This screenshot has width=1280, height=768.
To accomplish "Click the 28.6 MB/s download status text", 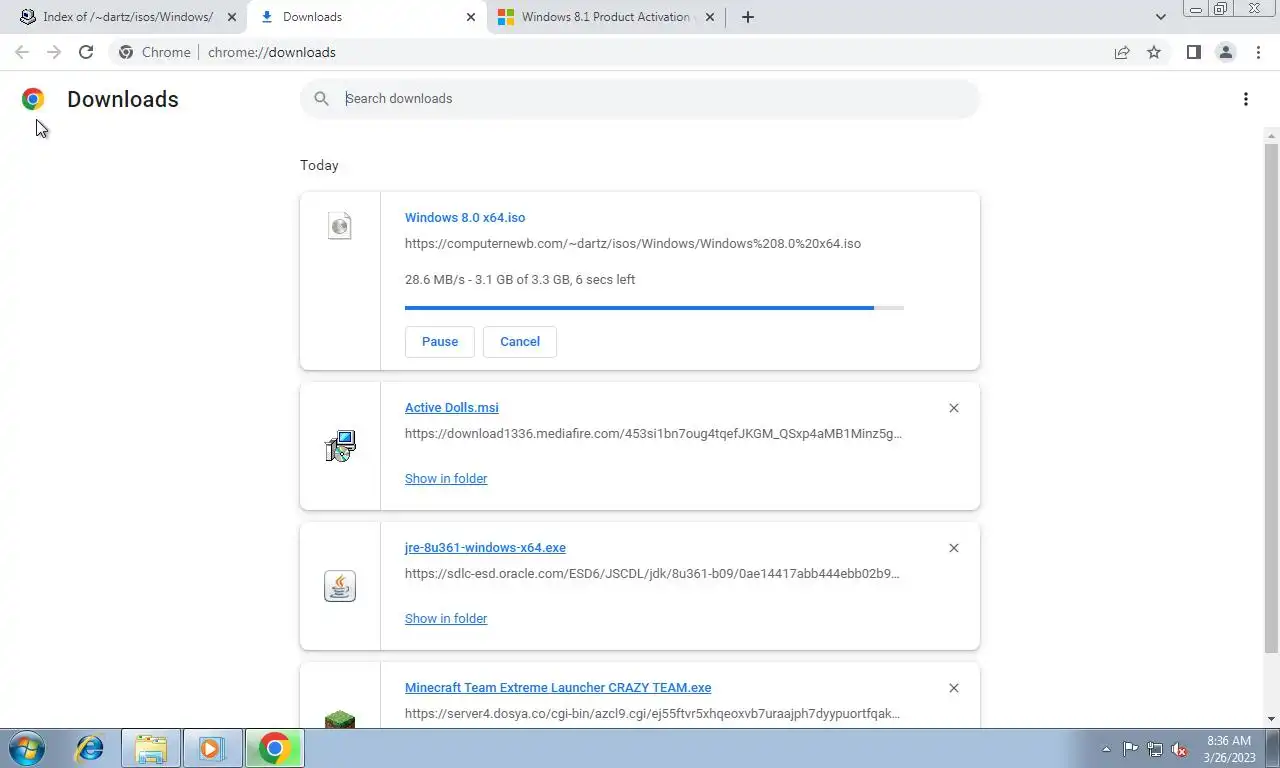I will tap(520, 280).
